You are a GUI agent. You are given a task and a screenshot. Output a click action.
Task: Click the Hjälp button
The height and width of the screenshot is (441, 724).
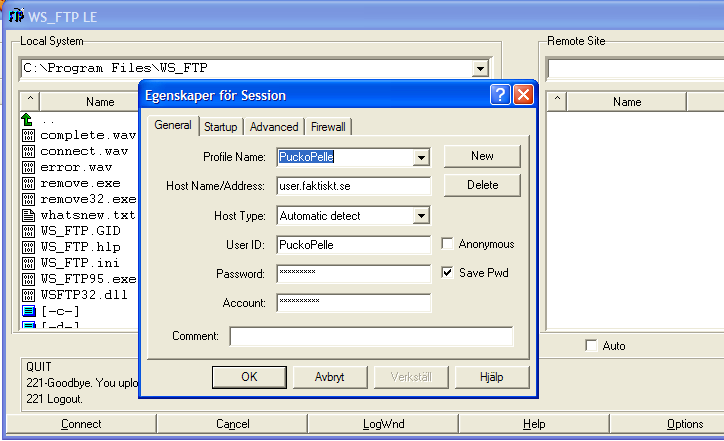click(x=492, y=377)
